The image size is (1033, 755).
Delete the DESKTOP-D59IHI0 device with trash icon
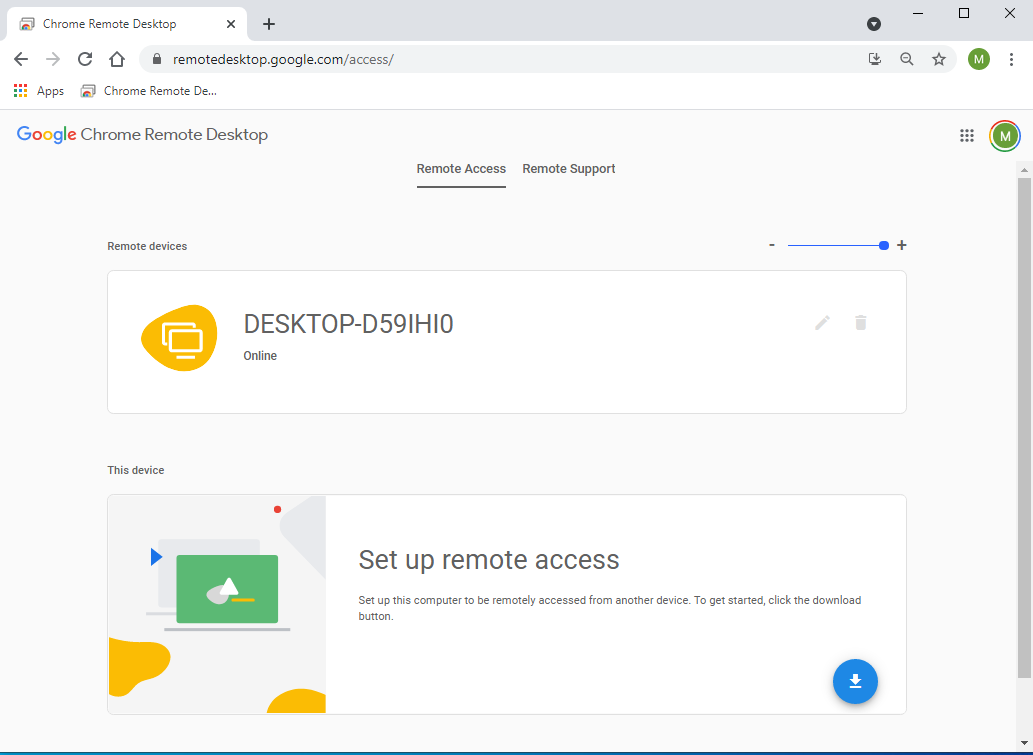coord(860,322)
